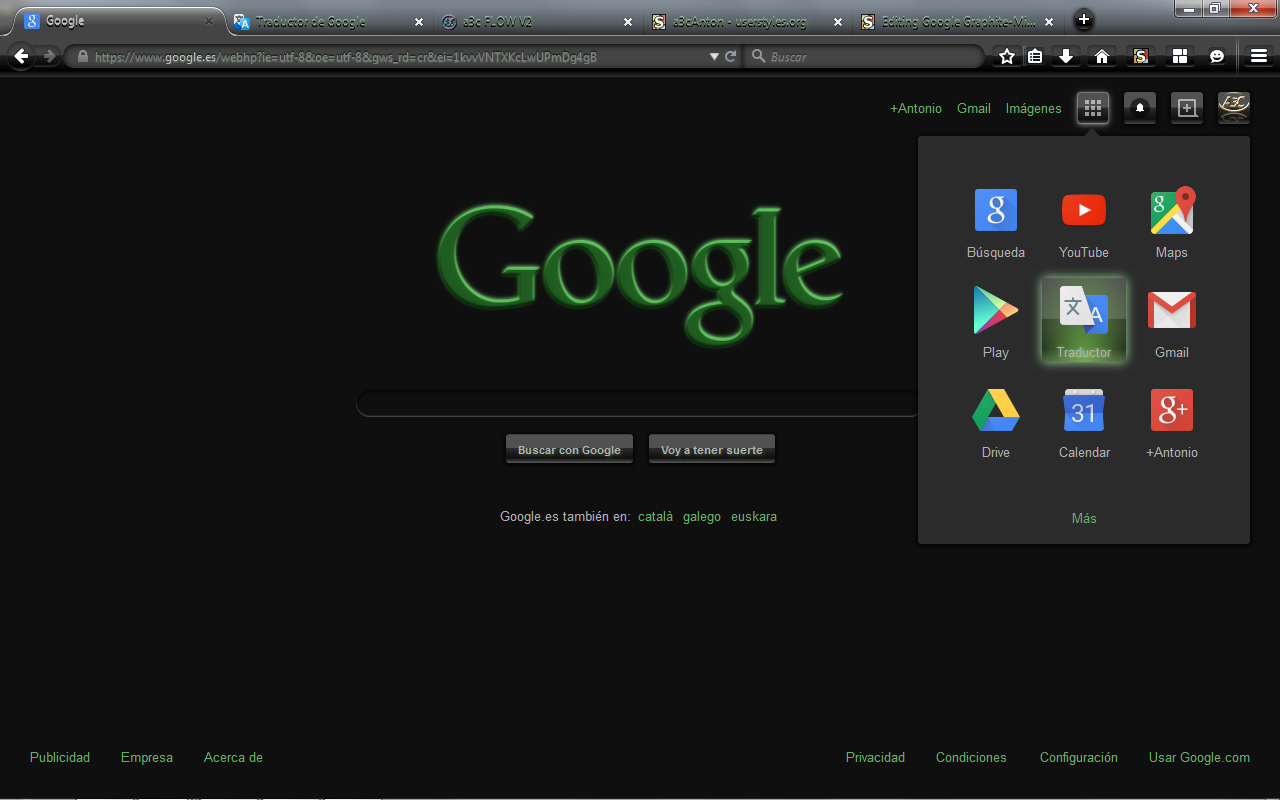This screenshot has width=1280, height=800.
Task: Open Calendar from the apps panel
Action: [x=1084, y=422]
